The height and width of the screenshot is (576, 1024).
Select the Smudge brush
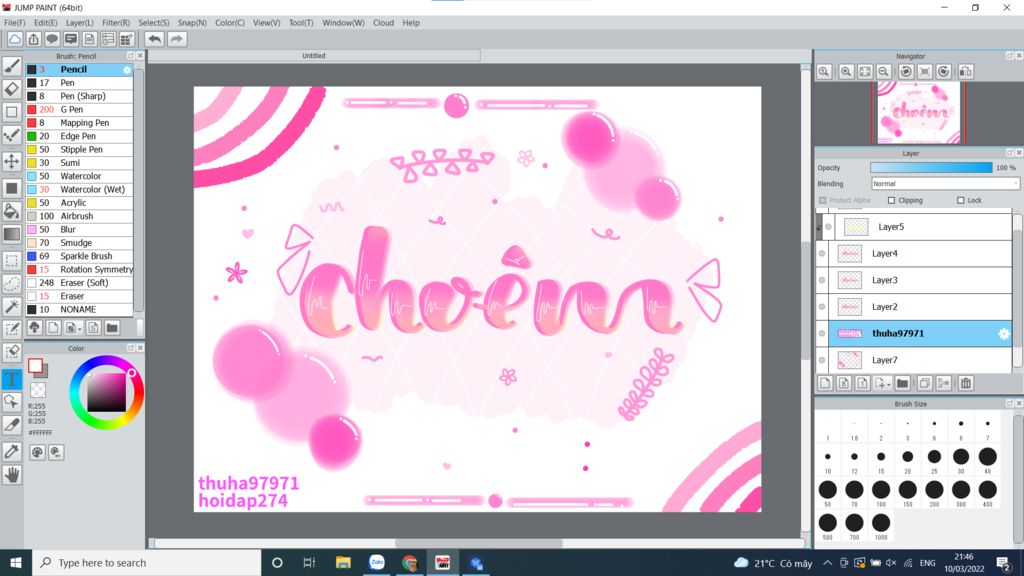click(x=79, y=243)
